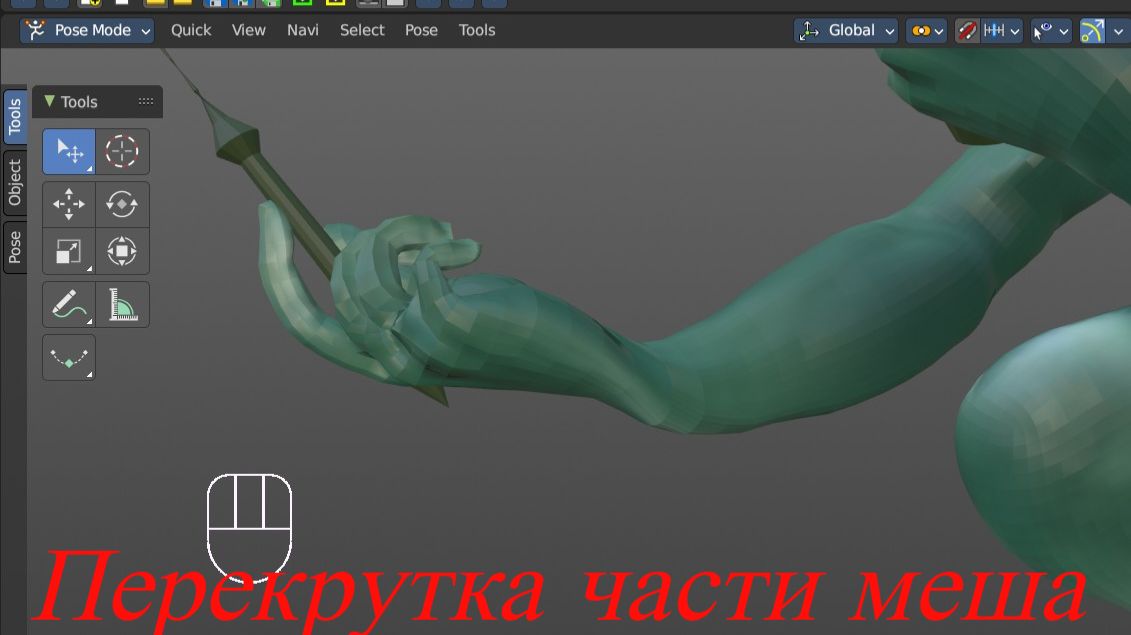Open the proportional falloff dropdown arrow
1131x635 pixels.
click(x=1118, y=31)
